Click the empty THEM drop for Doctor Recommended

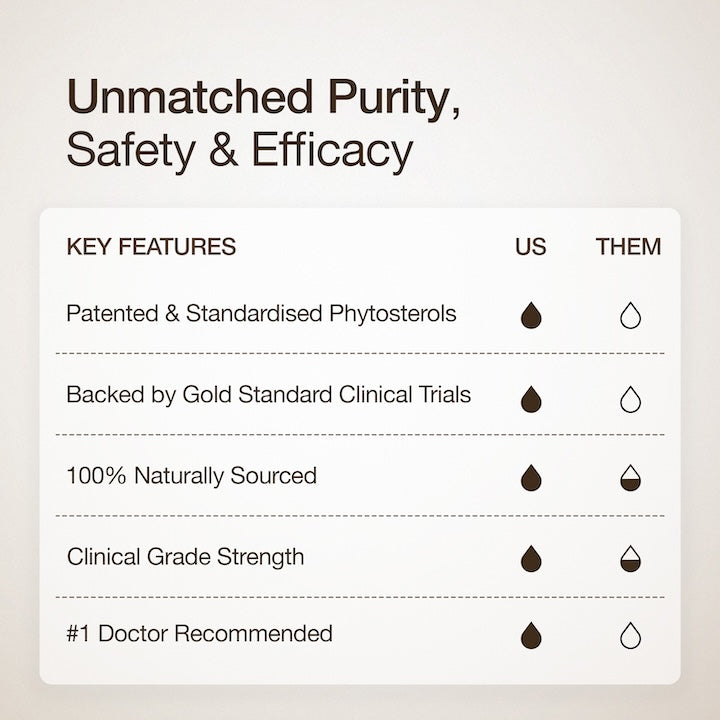click(x=630, y=636)
